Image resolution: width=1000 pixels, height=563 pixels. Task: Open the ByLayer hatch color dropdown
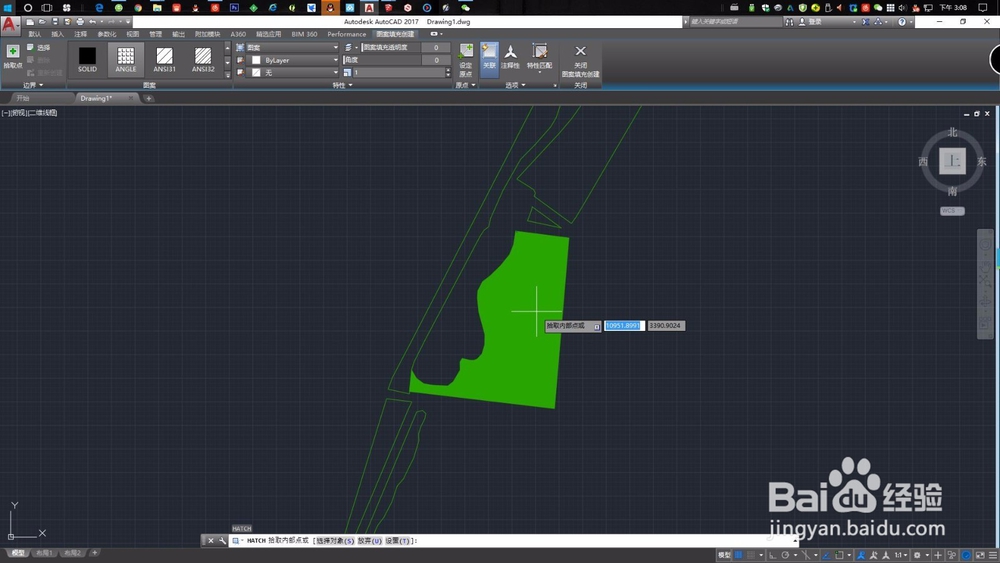click(x=292, y=60)
